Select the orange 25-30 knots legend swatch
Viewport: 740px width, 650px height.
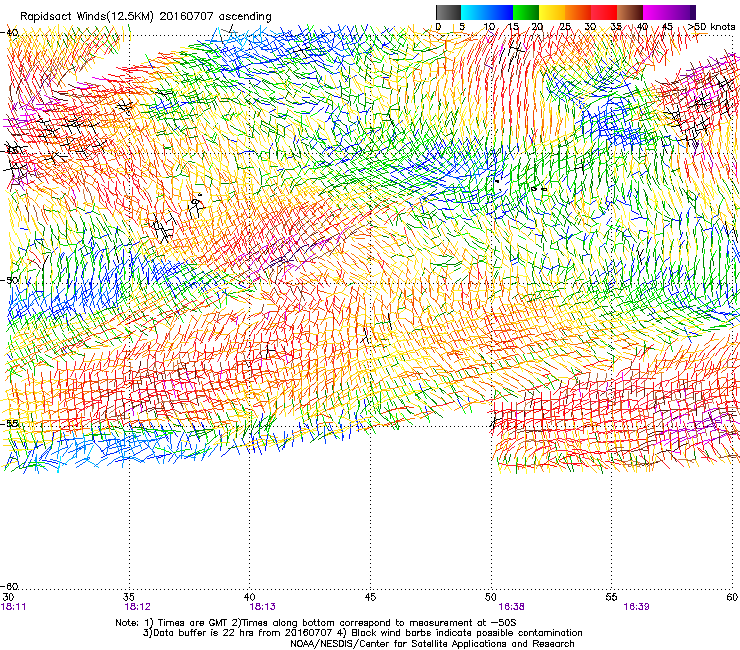578,12
